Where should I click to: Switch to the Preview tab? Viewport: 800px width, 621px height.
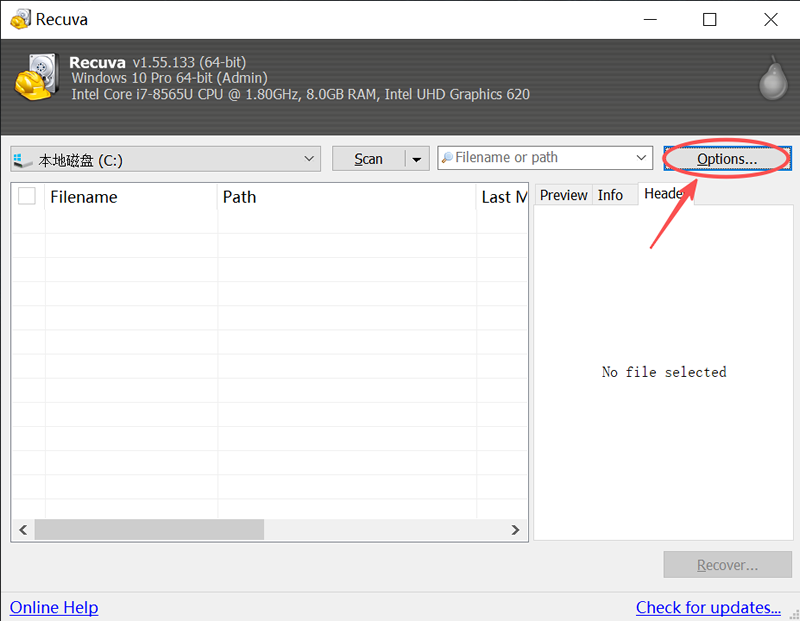[563, 195]
